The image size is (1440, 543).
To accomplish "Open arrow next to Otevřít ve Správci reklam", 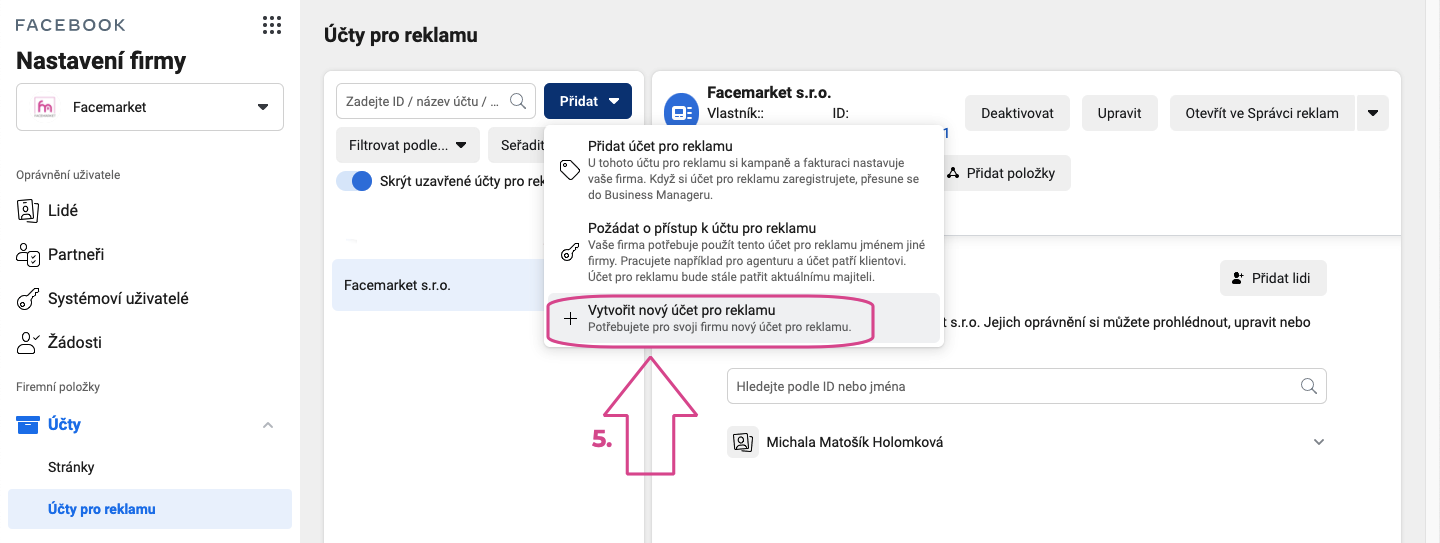I will 1373,113.
